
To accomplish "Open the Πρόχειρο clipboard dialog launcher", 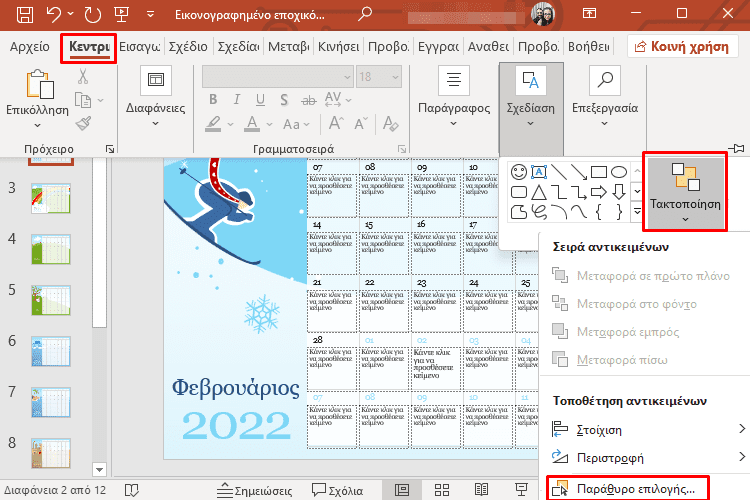I will [110, 149].
